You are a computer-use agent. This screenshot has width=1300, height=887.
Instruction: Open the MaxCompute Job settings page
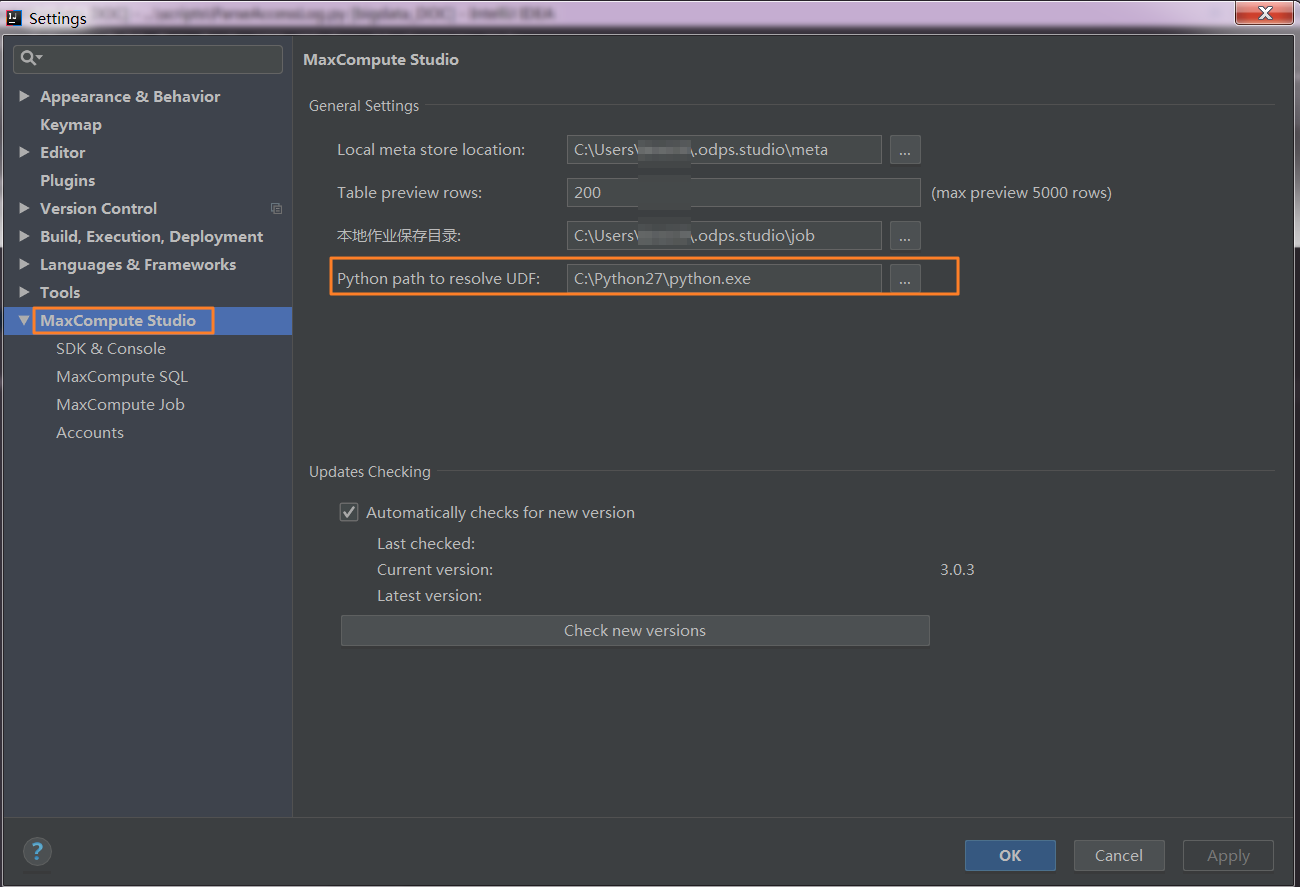(120, 404)
